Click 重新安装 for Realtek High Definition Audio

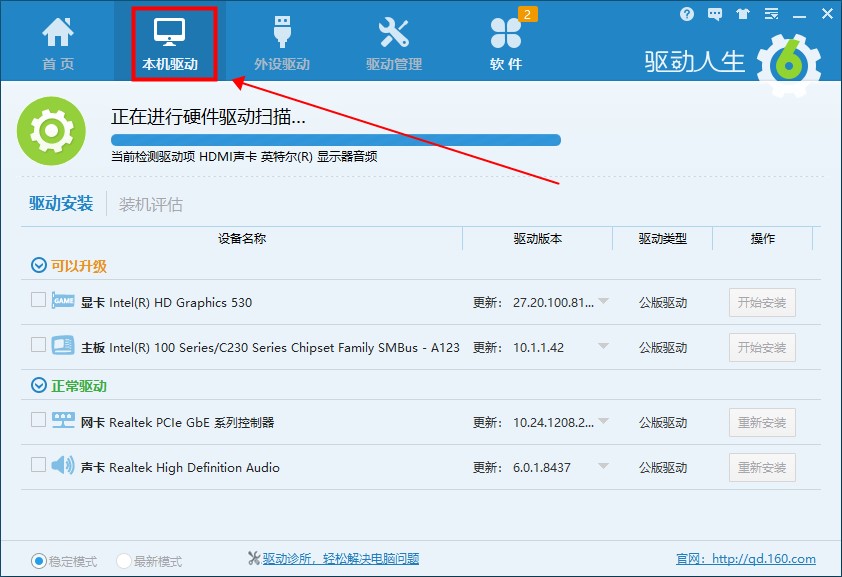pos(762,468)
